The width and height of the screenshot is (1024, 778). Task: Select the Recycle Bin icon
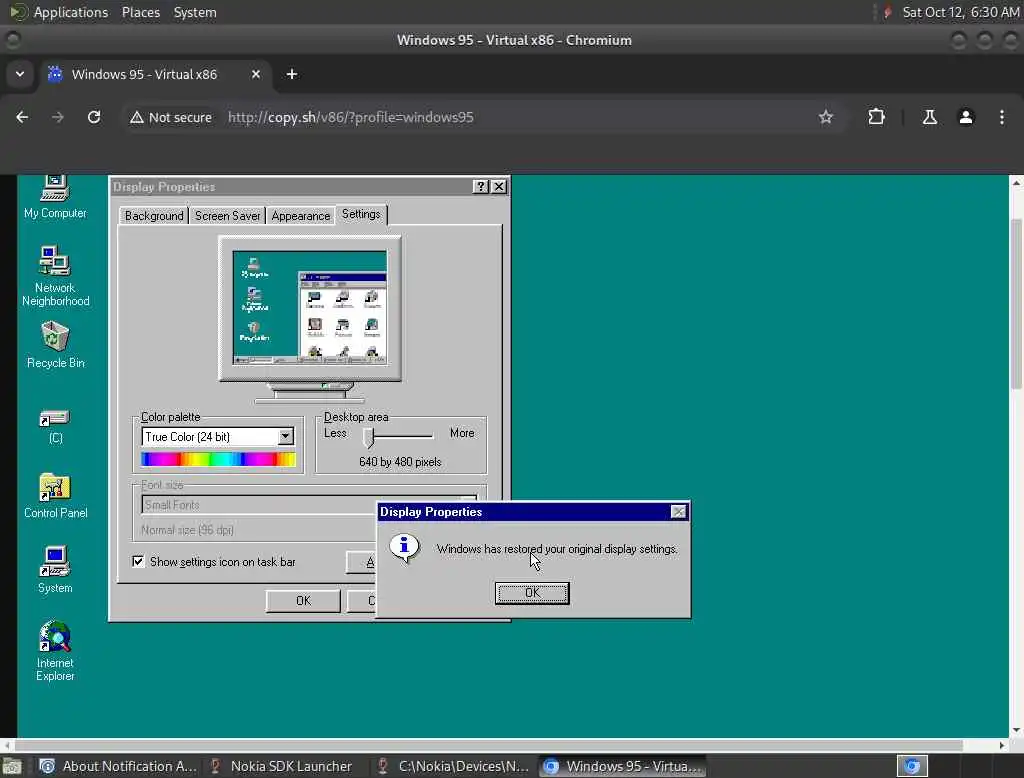55,346
